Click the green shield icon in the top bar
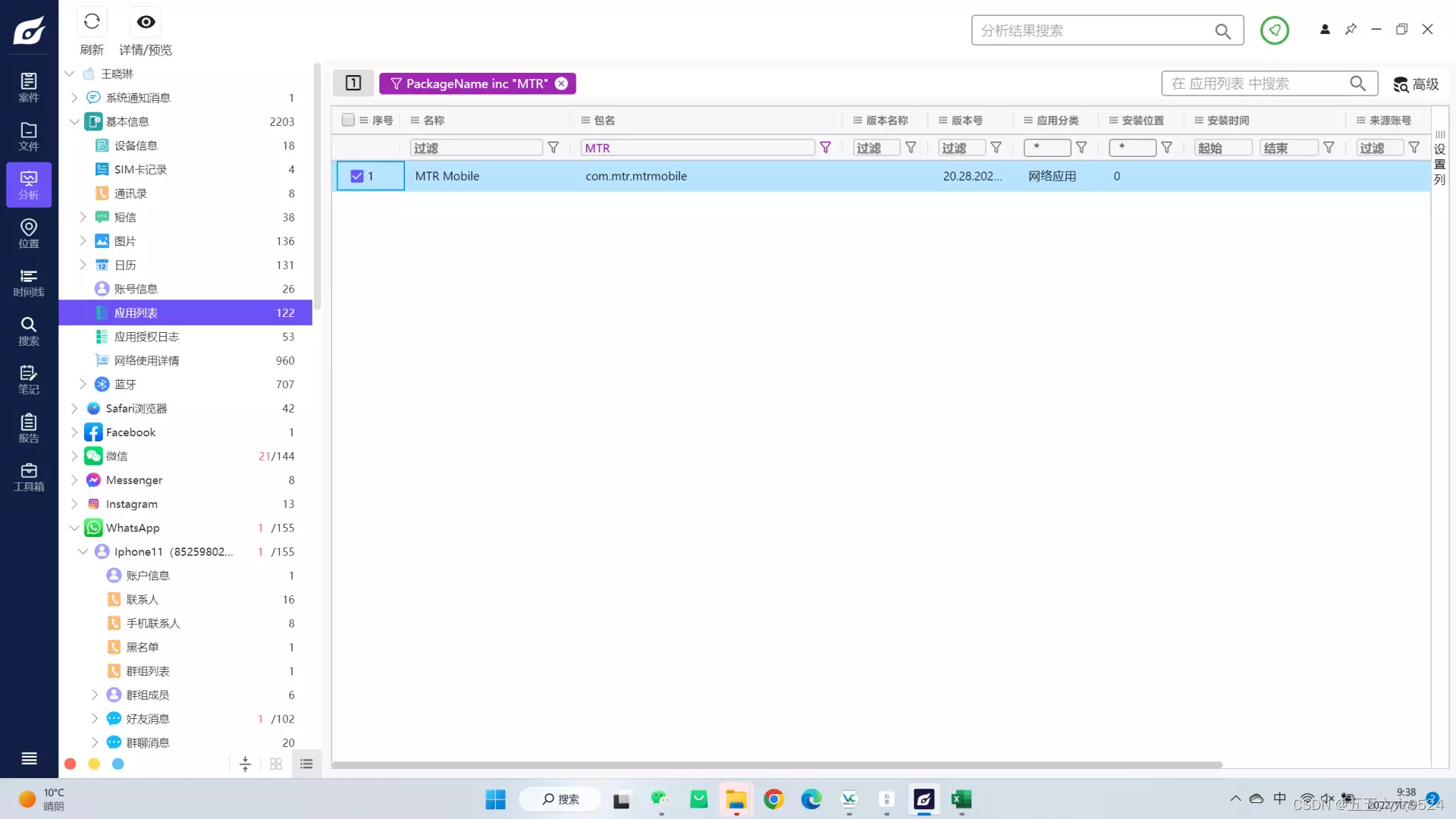This screenshot has width=1456, height=819. [1274, 30]
